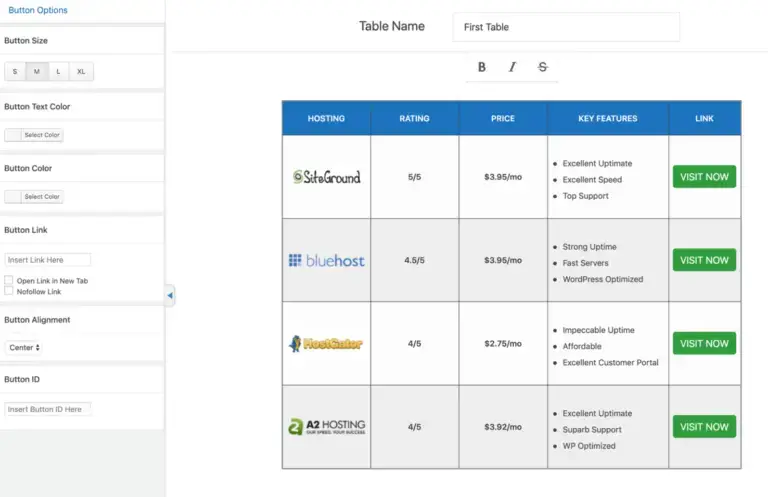
Task: Click SiteGround's Excellent Uptimate feature text
Action: (x=597, y=164)
